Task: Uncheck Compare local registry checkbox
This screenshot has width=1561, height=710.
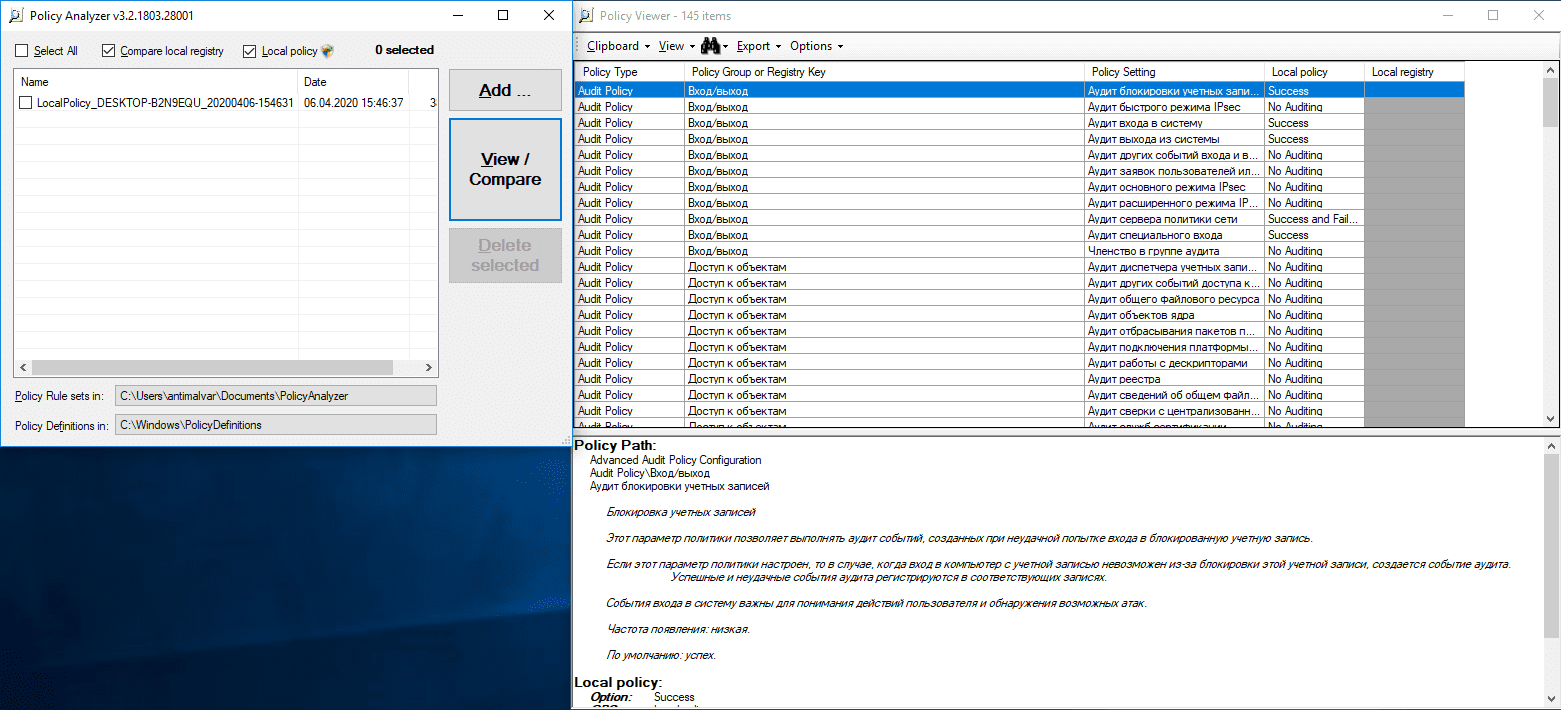Action: coord(109,51)
